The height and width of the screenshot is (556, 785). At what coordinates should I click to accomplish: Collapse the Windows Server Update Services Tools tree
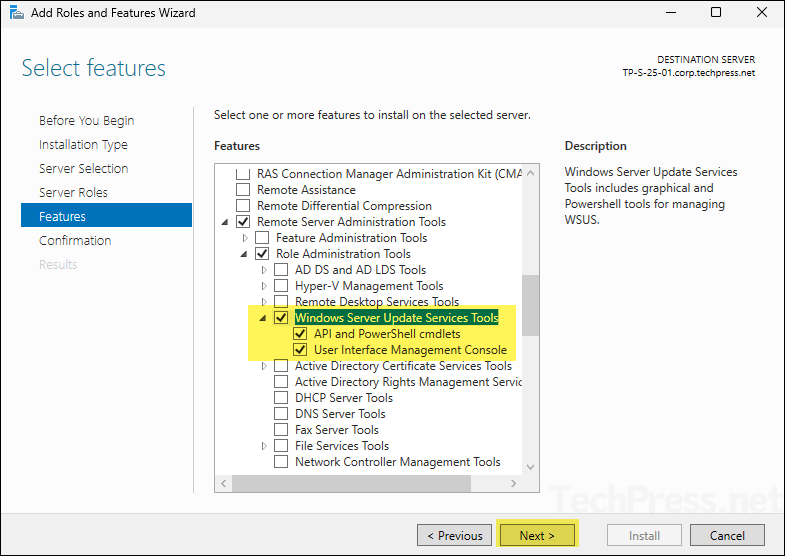click(265, 318)
